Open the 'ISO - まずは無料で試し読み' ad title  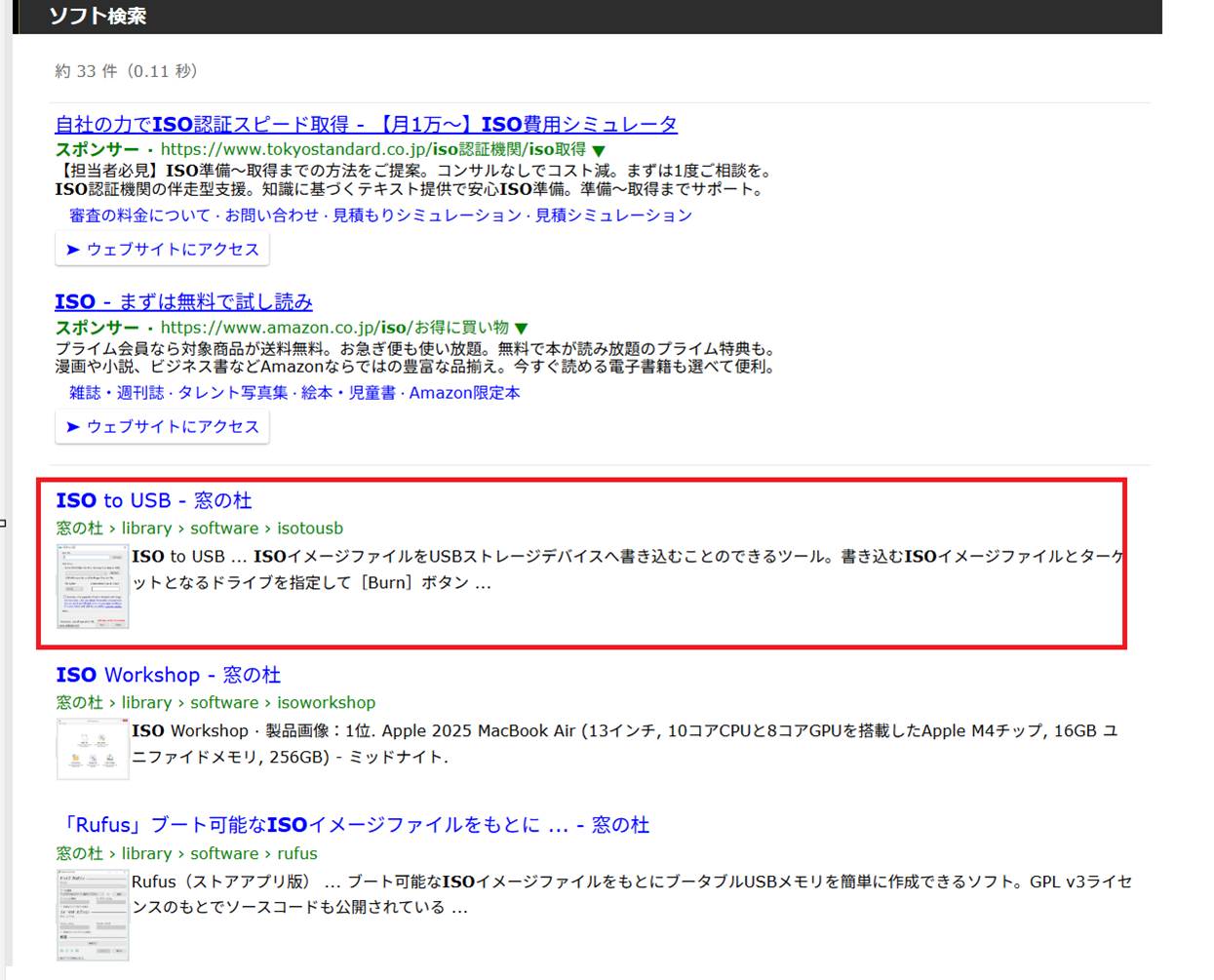(183, 302)
